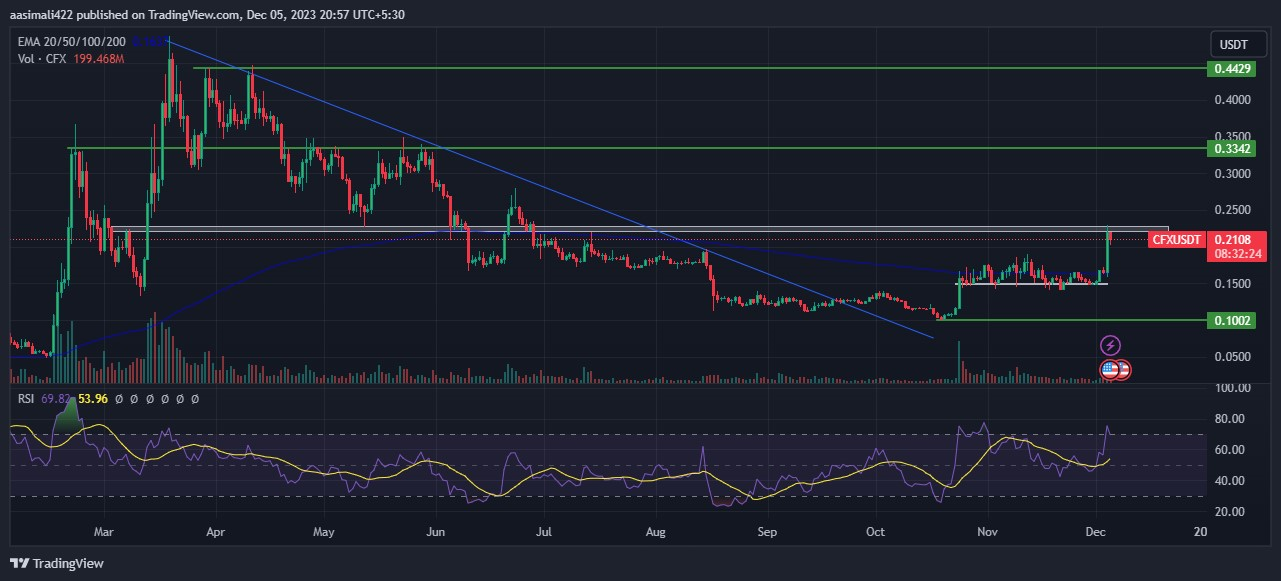
Task: Click the 20.00 RSI scale label
Action: (1230, 512)
